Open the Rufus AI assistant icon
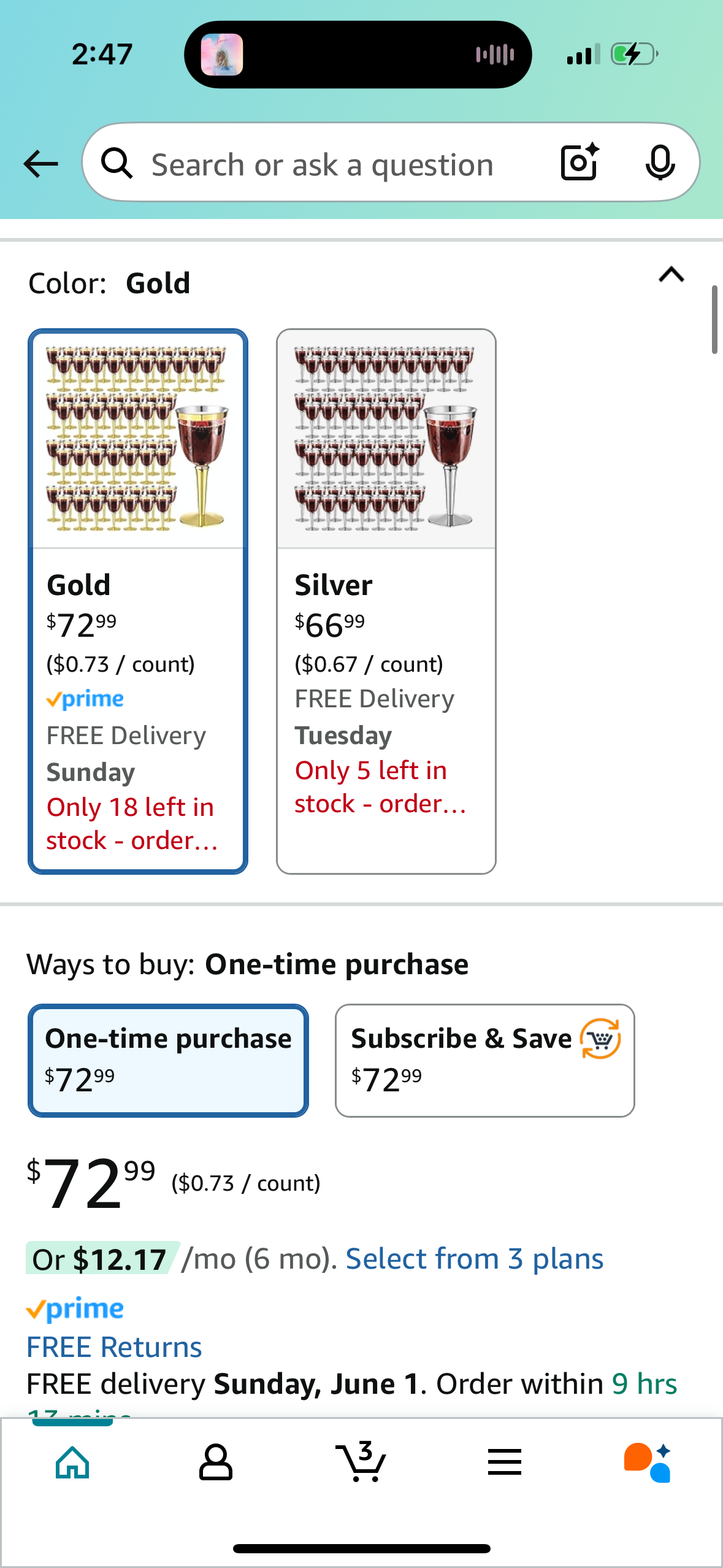The height and width of the screenshot is (1568, 723). (648, 1462)
